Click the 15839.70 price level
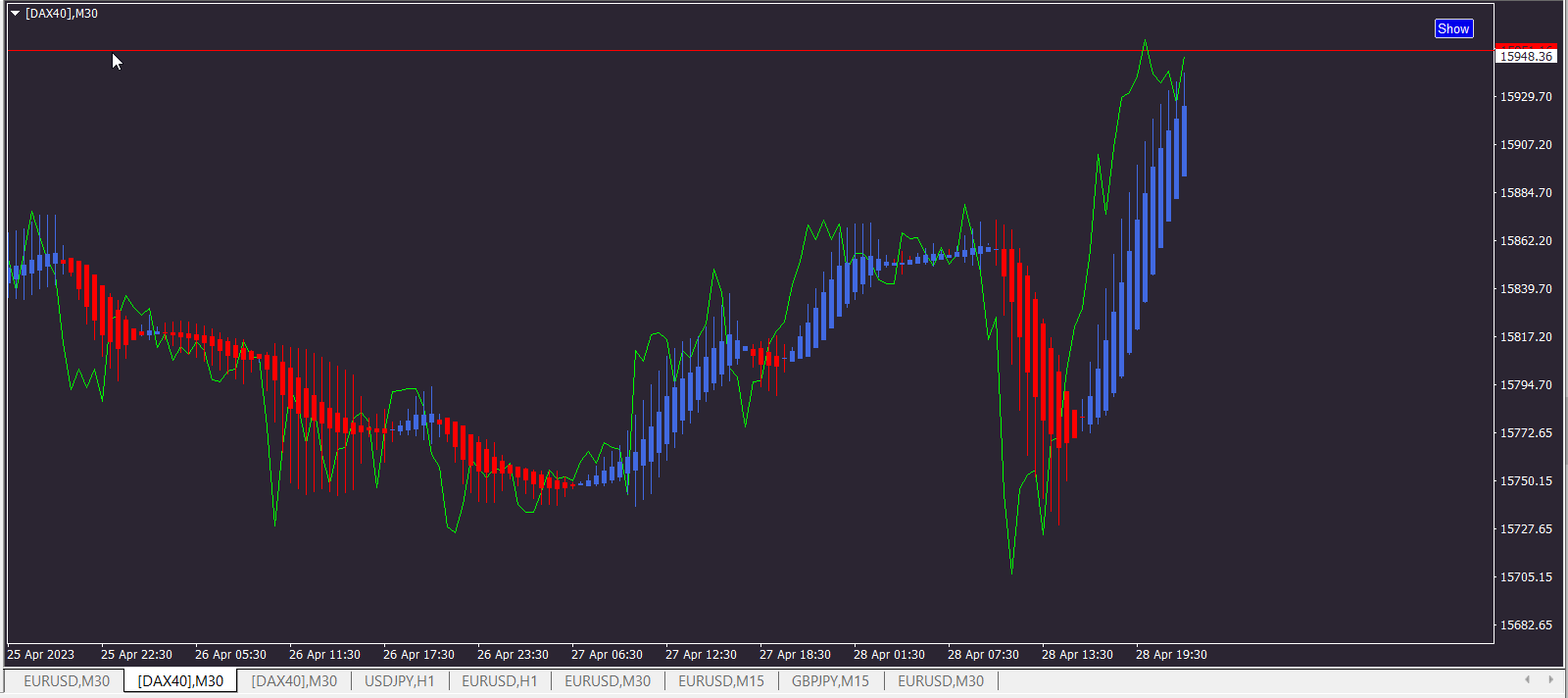The width and height of the screenshot is (1568, 698). (x=1526, y=288)
